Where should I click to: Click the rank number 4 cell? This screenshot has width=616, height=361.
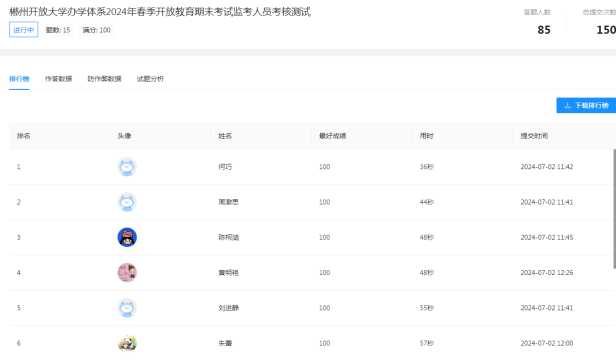point(18,273)
